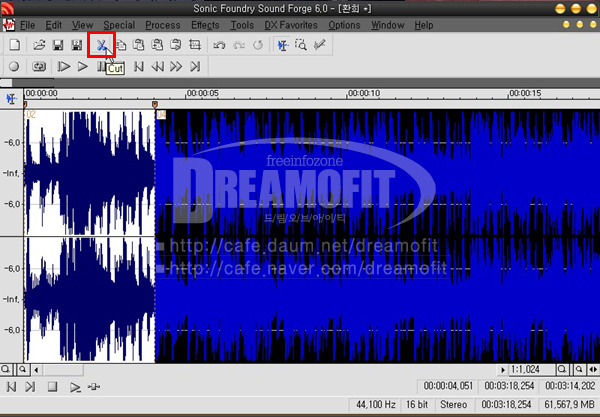Click the horizontal scrollbar right arrow

502,370
